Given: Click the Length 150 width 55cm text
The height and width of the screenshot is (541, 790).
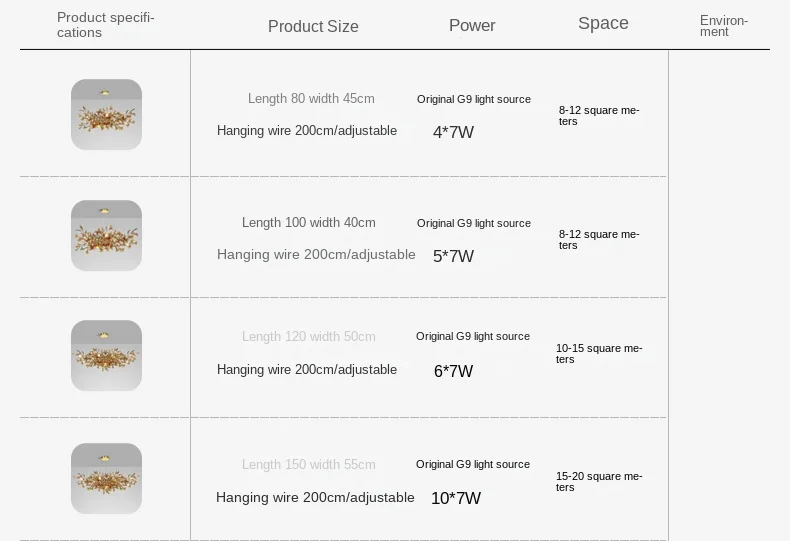Looking at the screenshot, I should (x=309, y=464).
